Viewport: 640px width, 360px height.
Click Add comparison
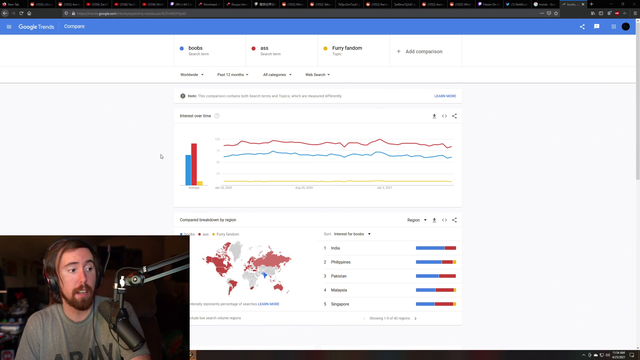pos(420,51)
